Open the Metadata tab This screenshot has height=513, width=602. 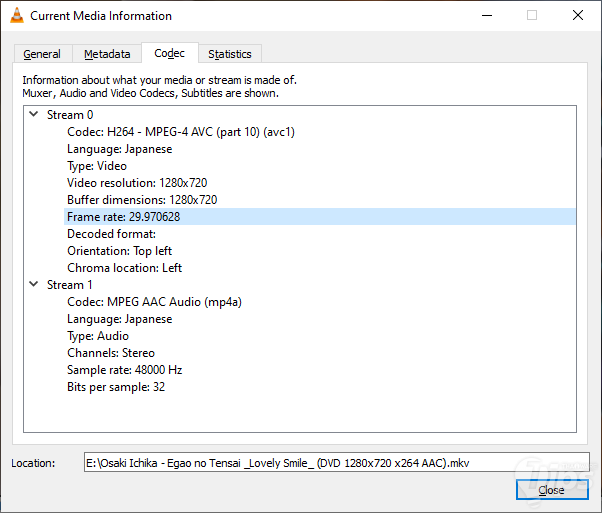(107, 54)
